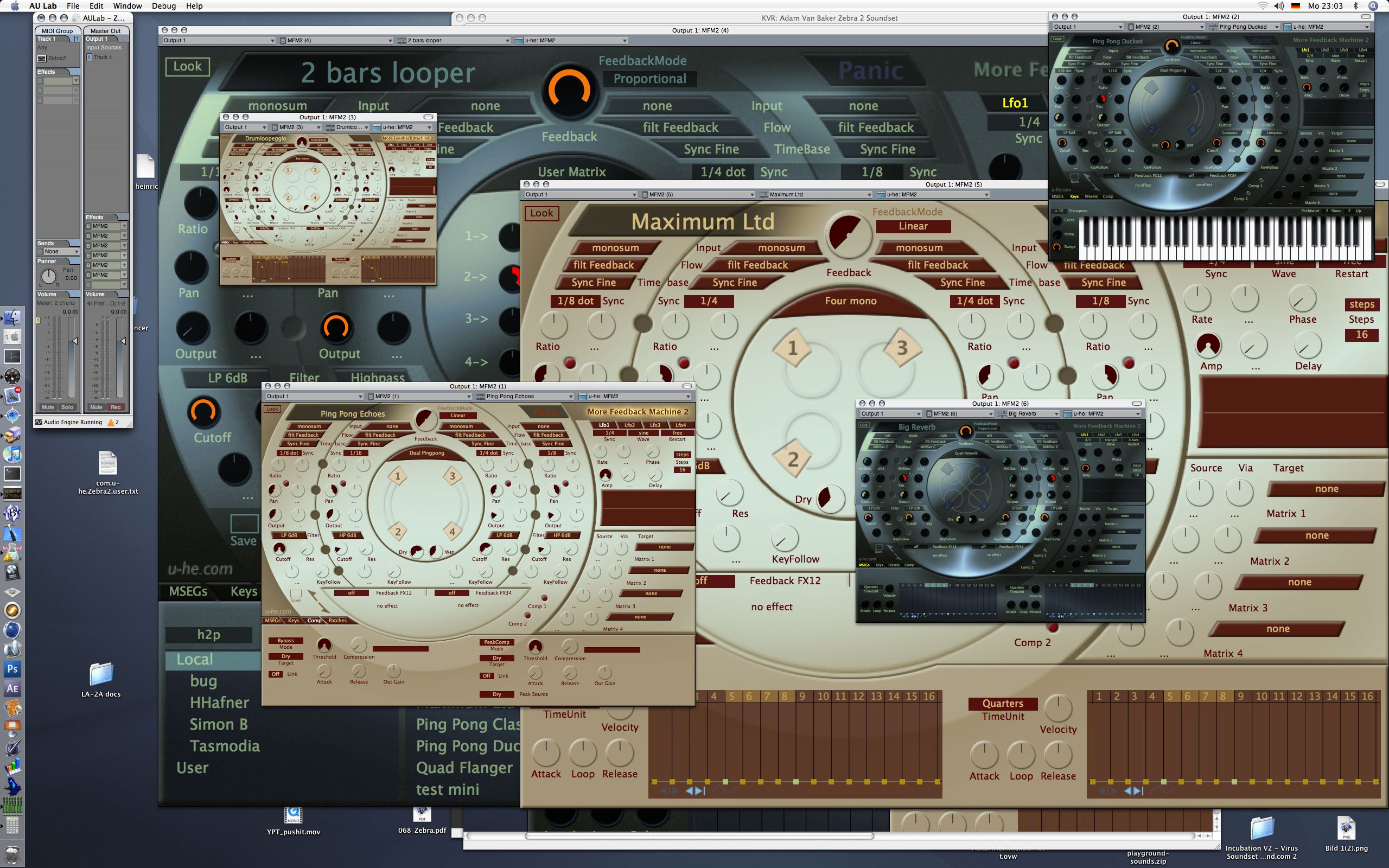Click the Zebra2 instrument icon in AU Lab

click(x=41, y=59)
